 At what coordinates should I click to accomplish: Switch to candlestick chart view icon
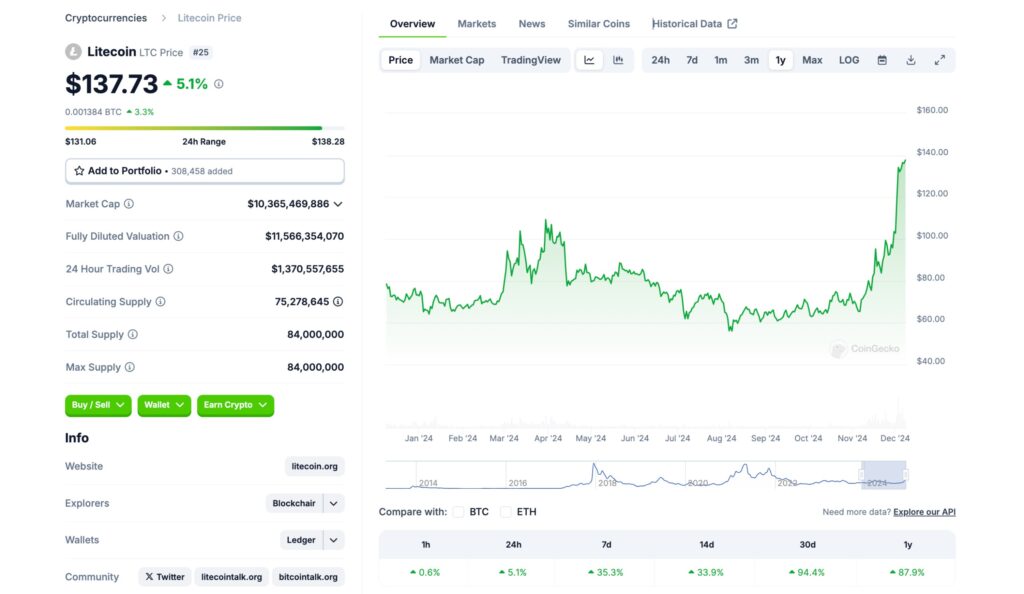618,60
